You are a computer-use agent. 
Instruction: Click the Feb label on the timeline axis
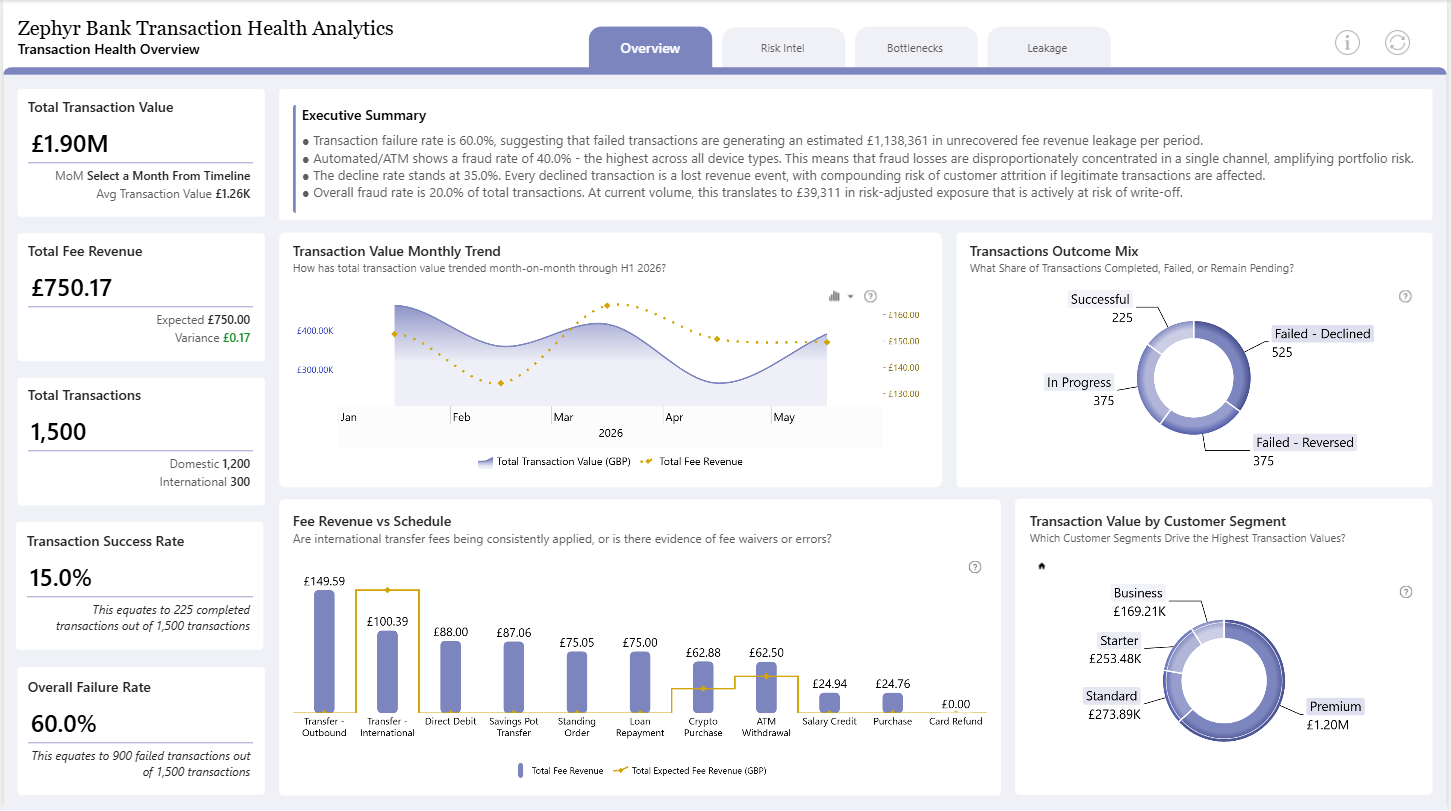pos(461,417)
